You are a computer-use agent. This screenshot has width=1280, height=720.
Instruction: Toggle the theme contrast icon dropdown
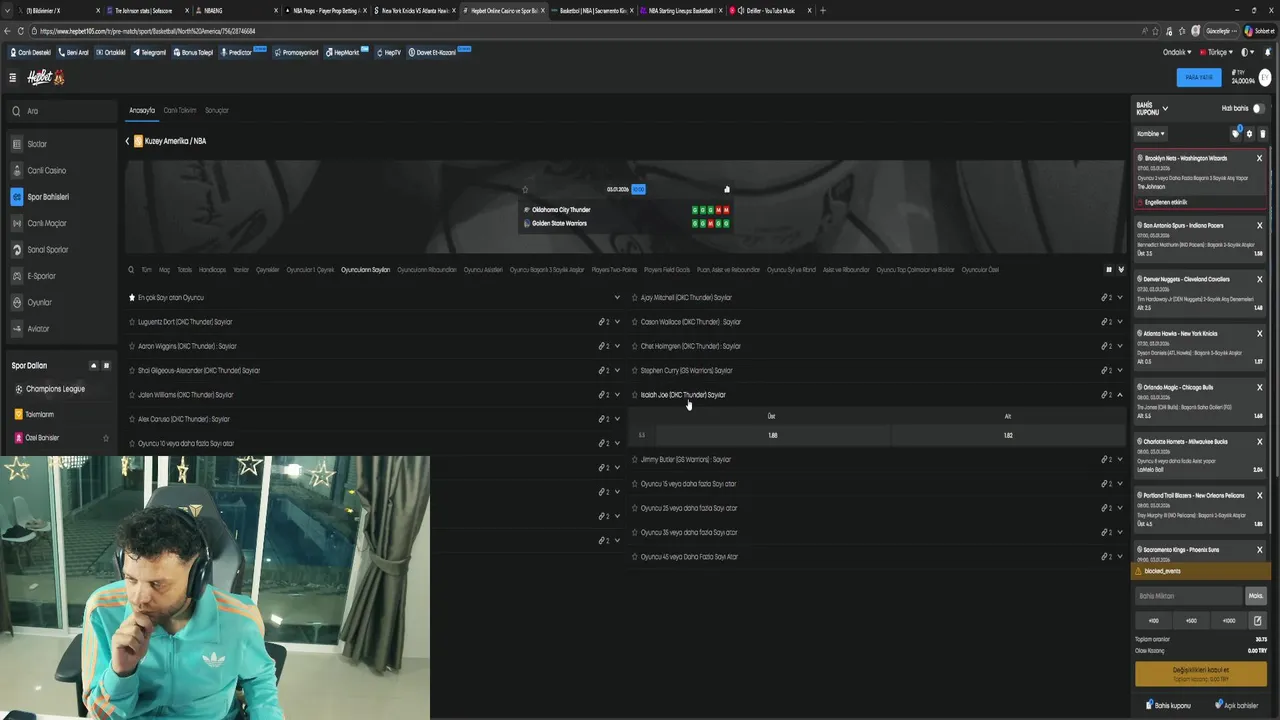click(1246, 52)
